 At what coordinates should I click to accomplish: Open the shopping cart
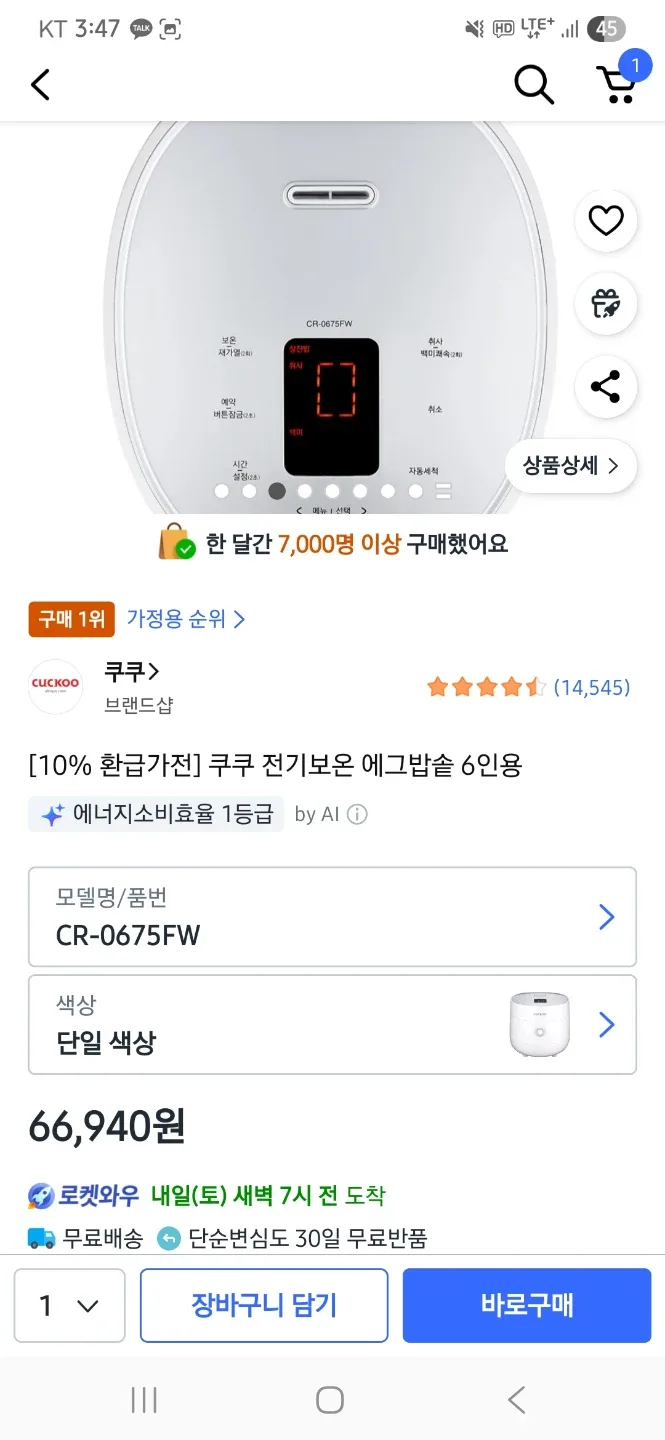[616, 85]
